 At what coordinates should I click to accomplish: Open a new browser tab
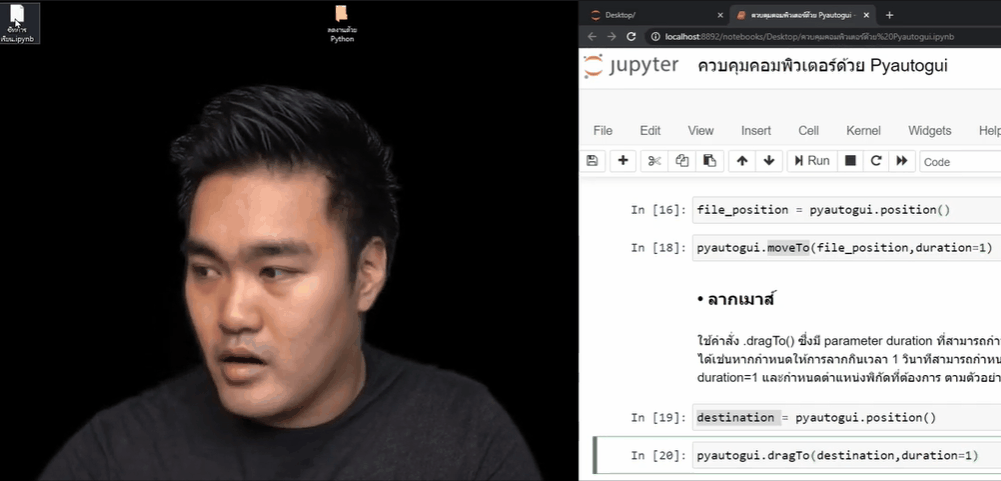tap(889, 15)
